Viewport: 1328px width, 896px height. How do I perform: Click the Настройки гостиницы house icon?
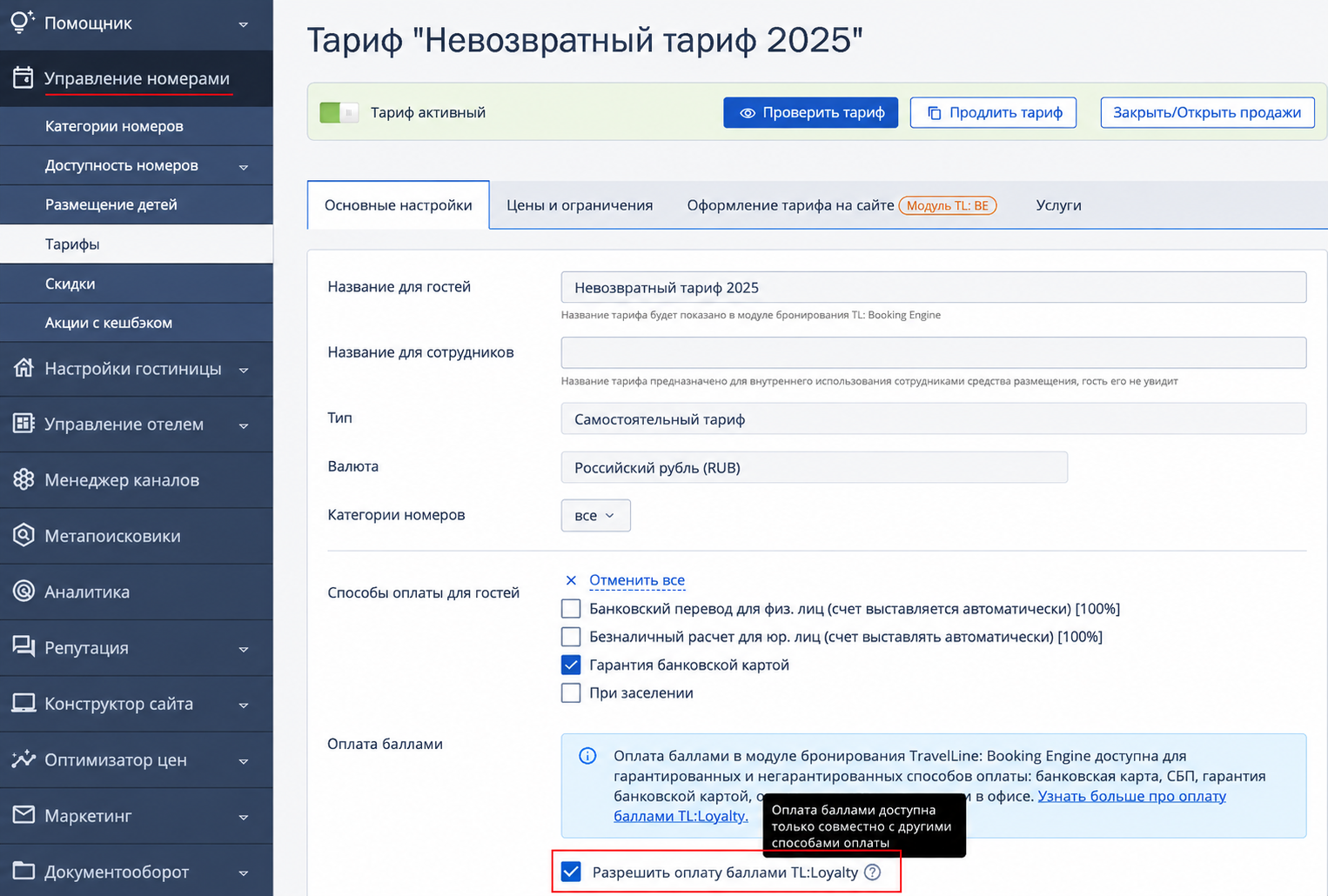(23, 368)
